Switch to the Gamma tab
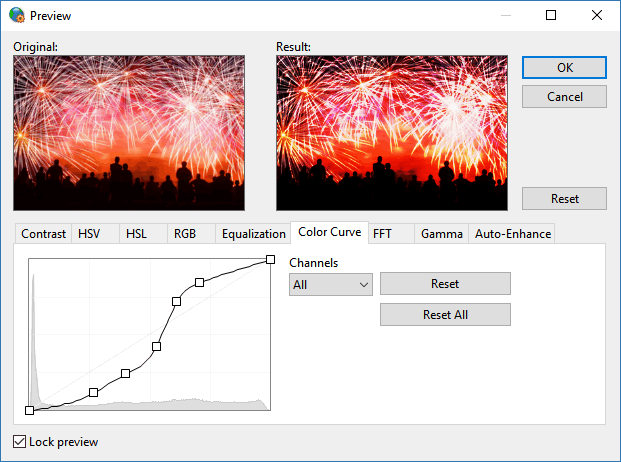The width and height of the screenshot is (621, 462). [441, 234]
